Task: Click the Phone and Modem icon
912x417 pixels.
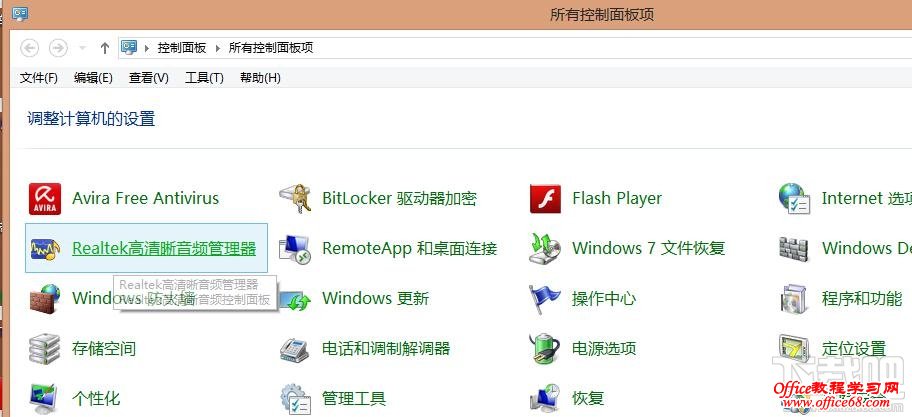Action: tap(296, 349)
